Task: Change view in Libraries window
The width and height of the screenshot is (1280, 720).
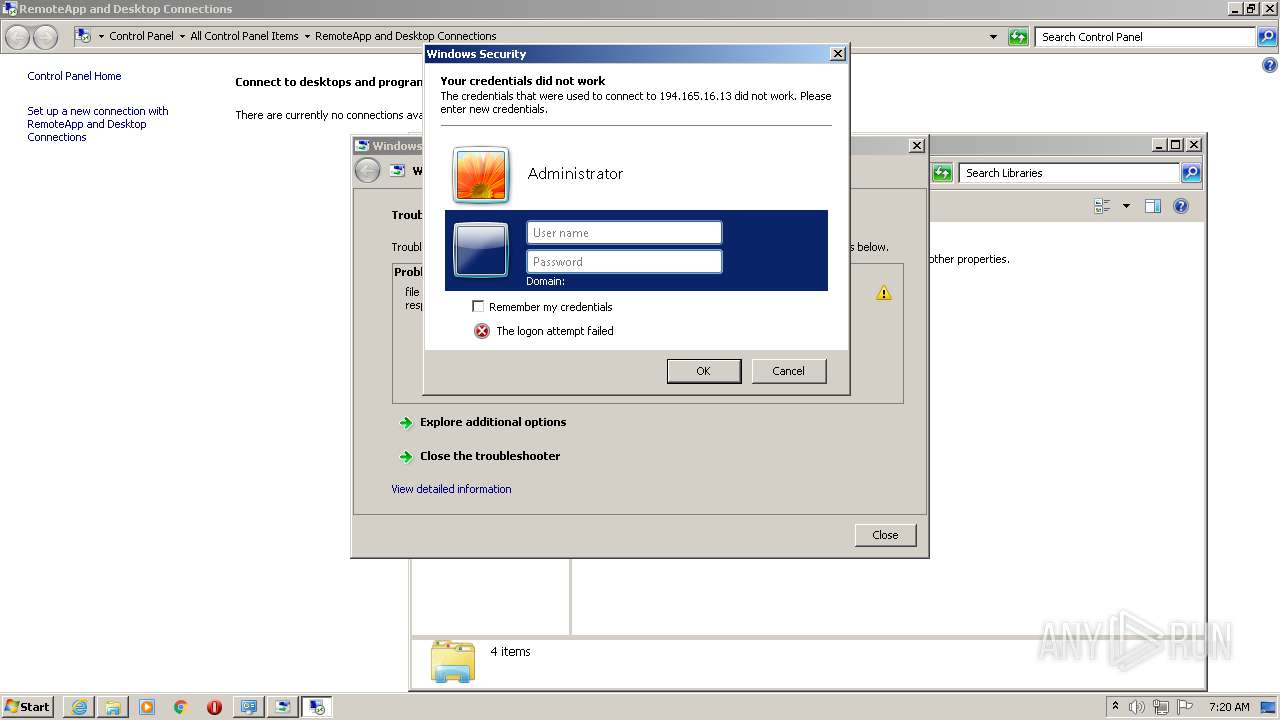Action: click(x=1102, y=206)
